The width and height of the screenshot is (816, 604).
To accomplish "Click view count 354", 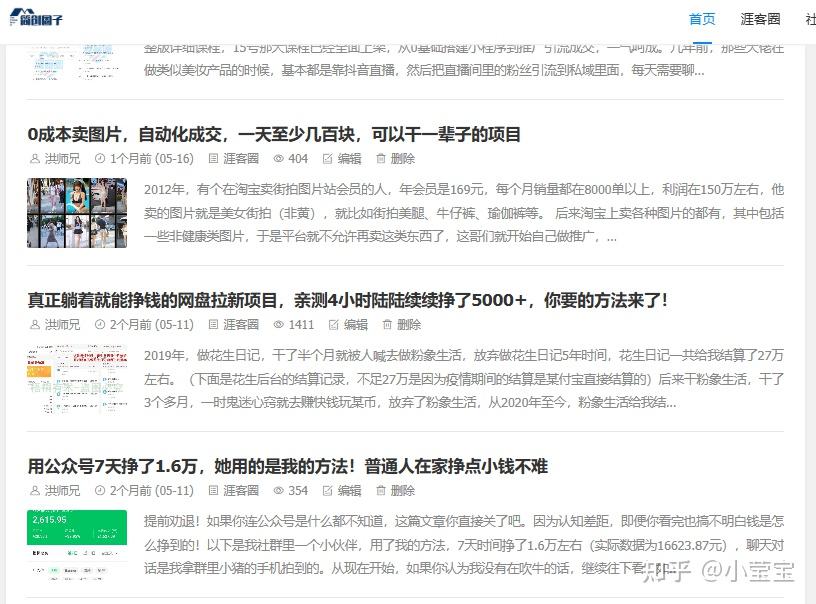I will (298, 491).
